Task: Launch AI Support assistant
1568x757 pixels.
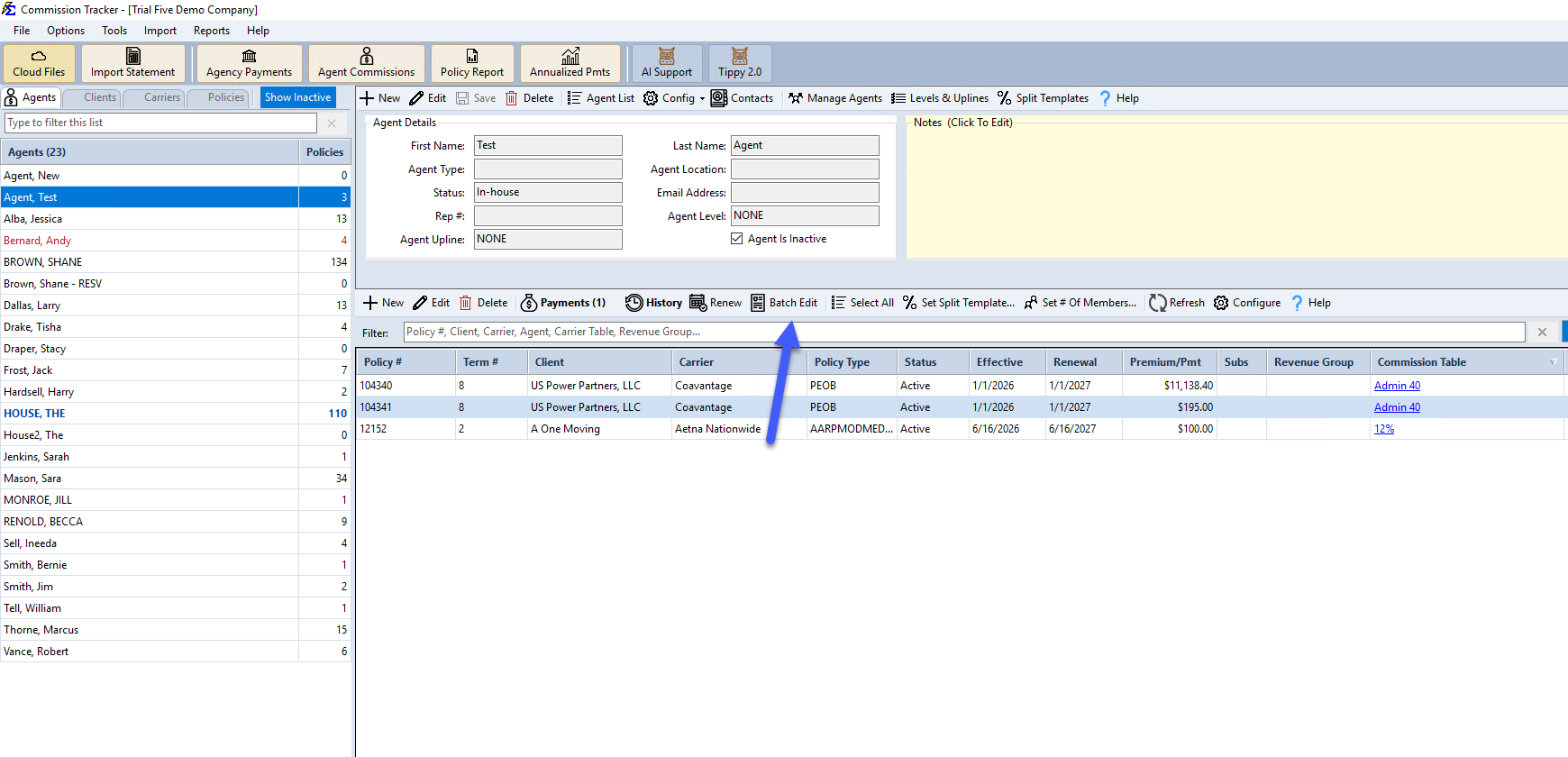Action: pyautogui.click(x=667, y=64)
